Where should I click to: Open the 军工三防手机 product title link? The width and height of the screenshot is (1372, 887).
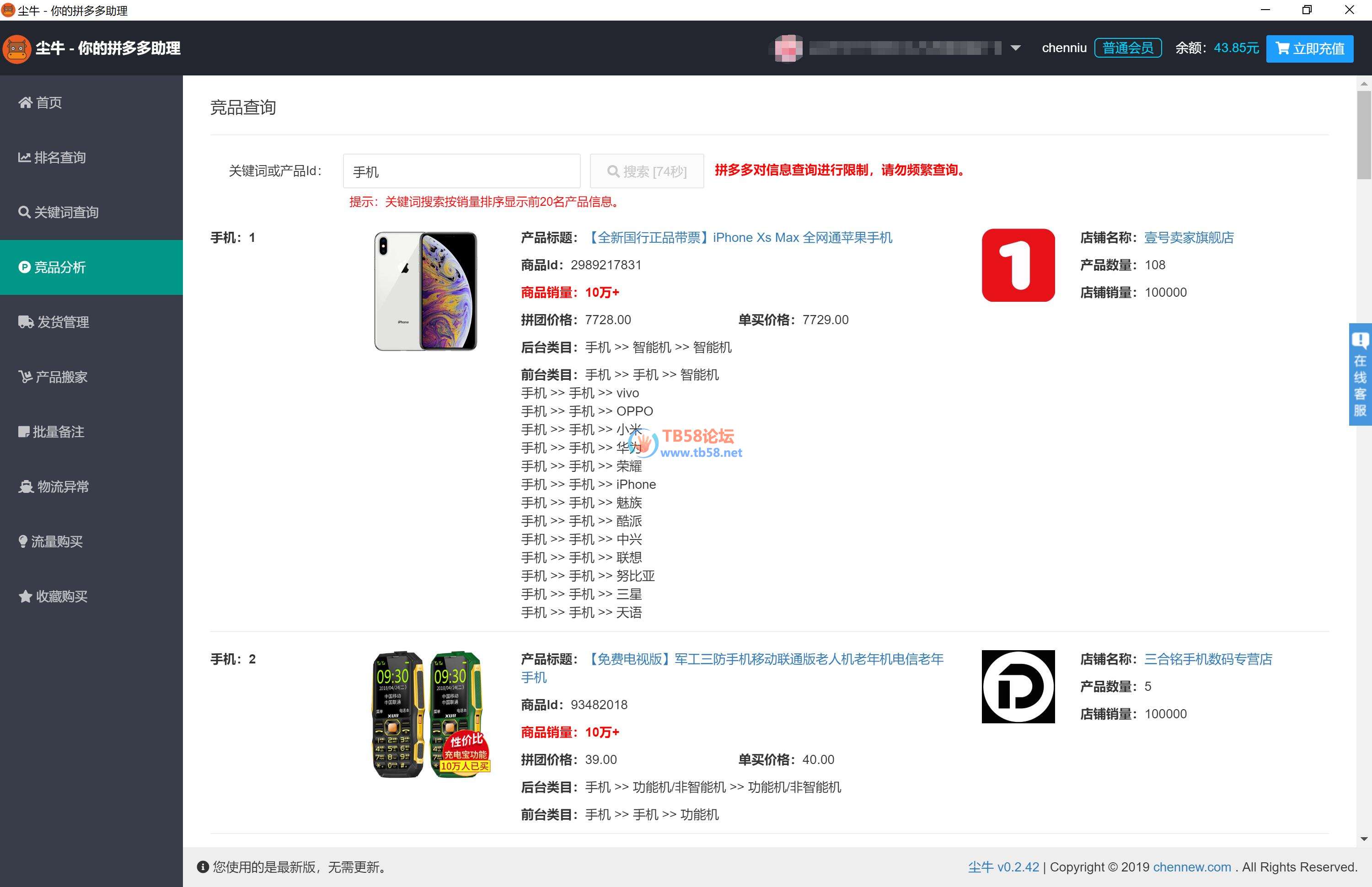click(x=732, y=668)
